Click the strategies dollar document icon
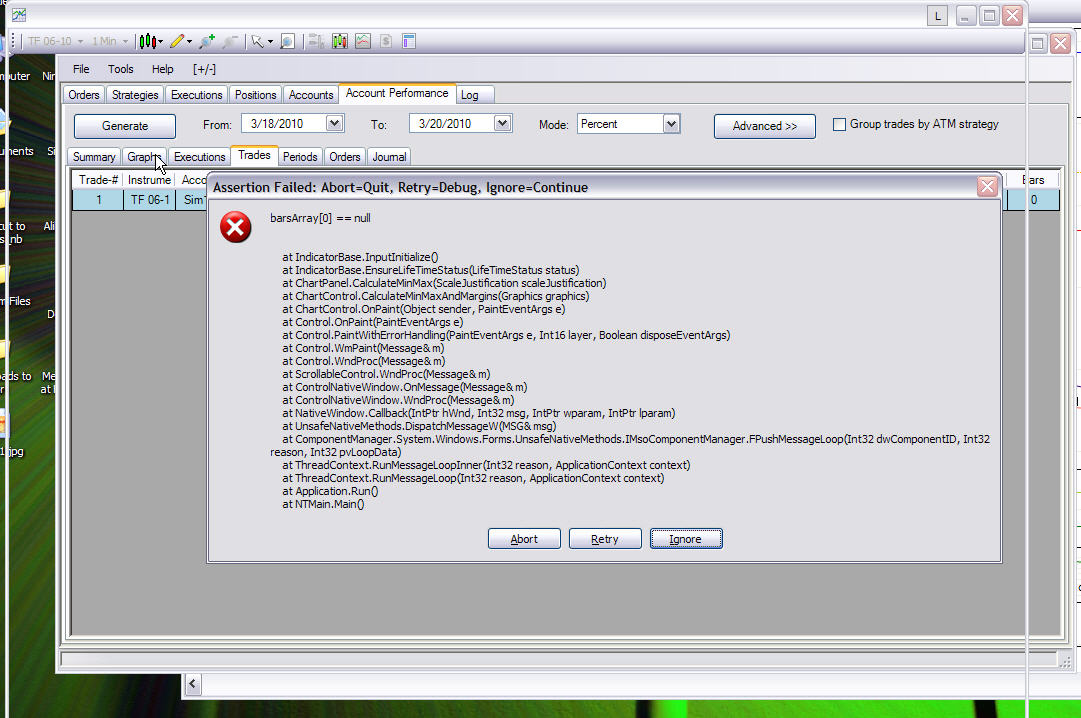1081x718 pixels. 386,41
